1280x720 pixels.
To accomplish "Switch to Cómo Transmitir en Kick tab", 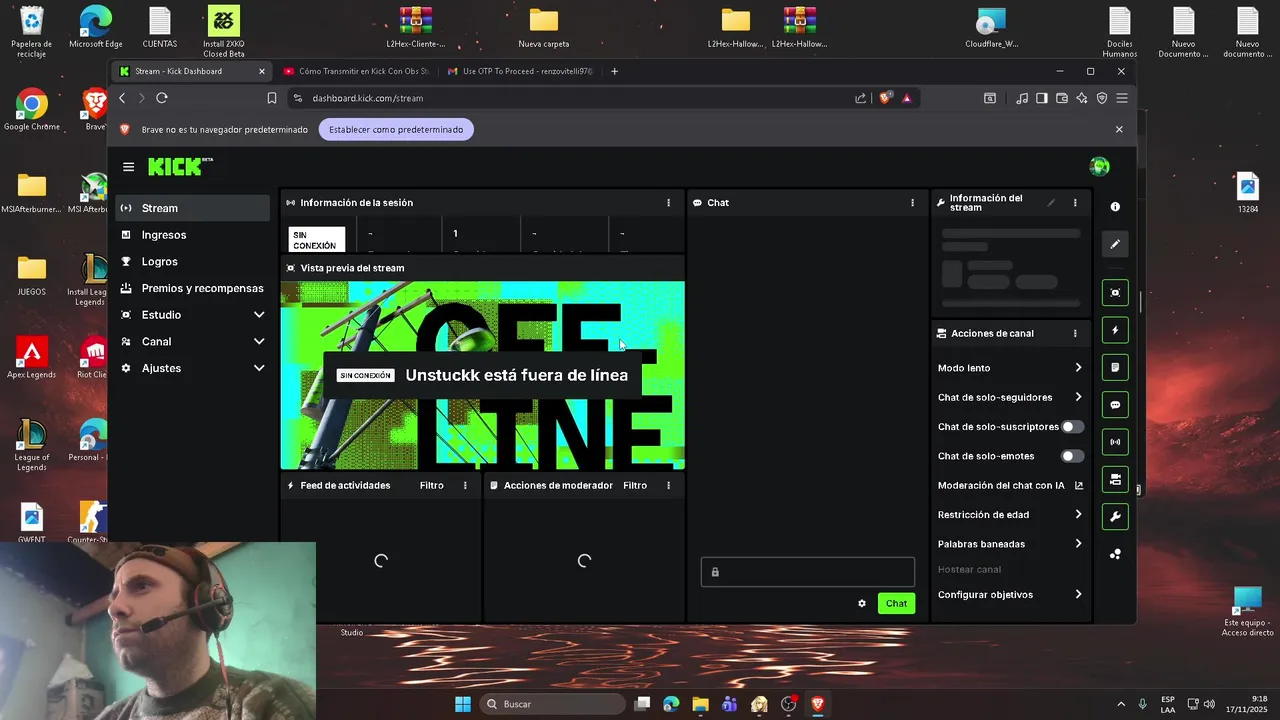I will (x=355, y=71).
